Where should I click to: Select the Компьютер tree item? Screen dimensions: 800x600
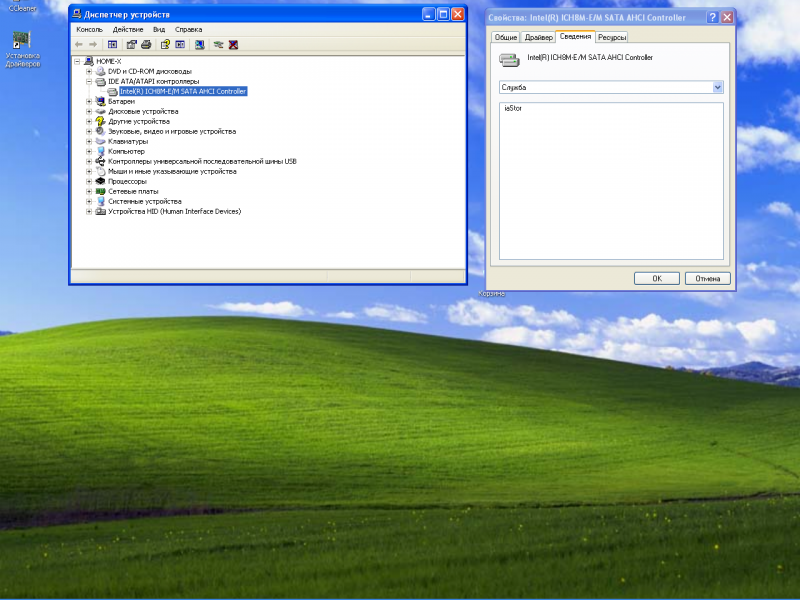pyautogui.click(x=127, y=152)
